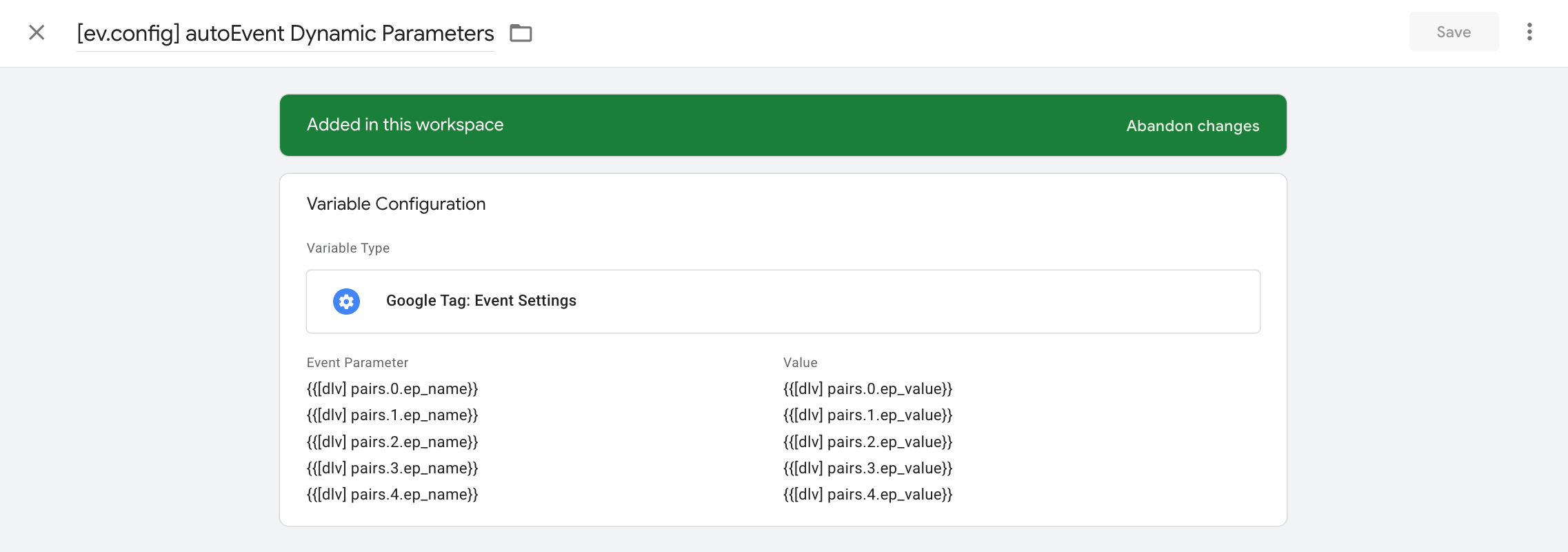Click the Save button
Image resolution: width=1568 pixels, height=552 pixels.
[x=1454, y=32]
